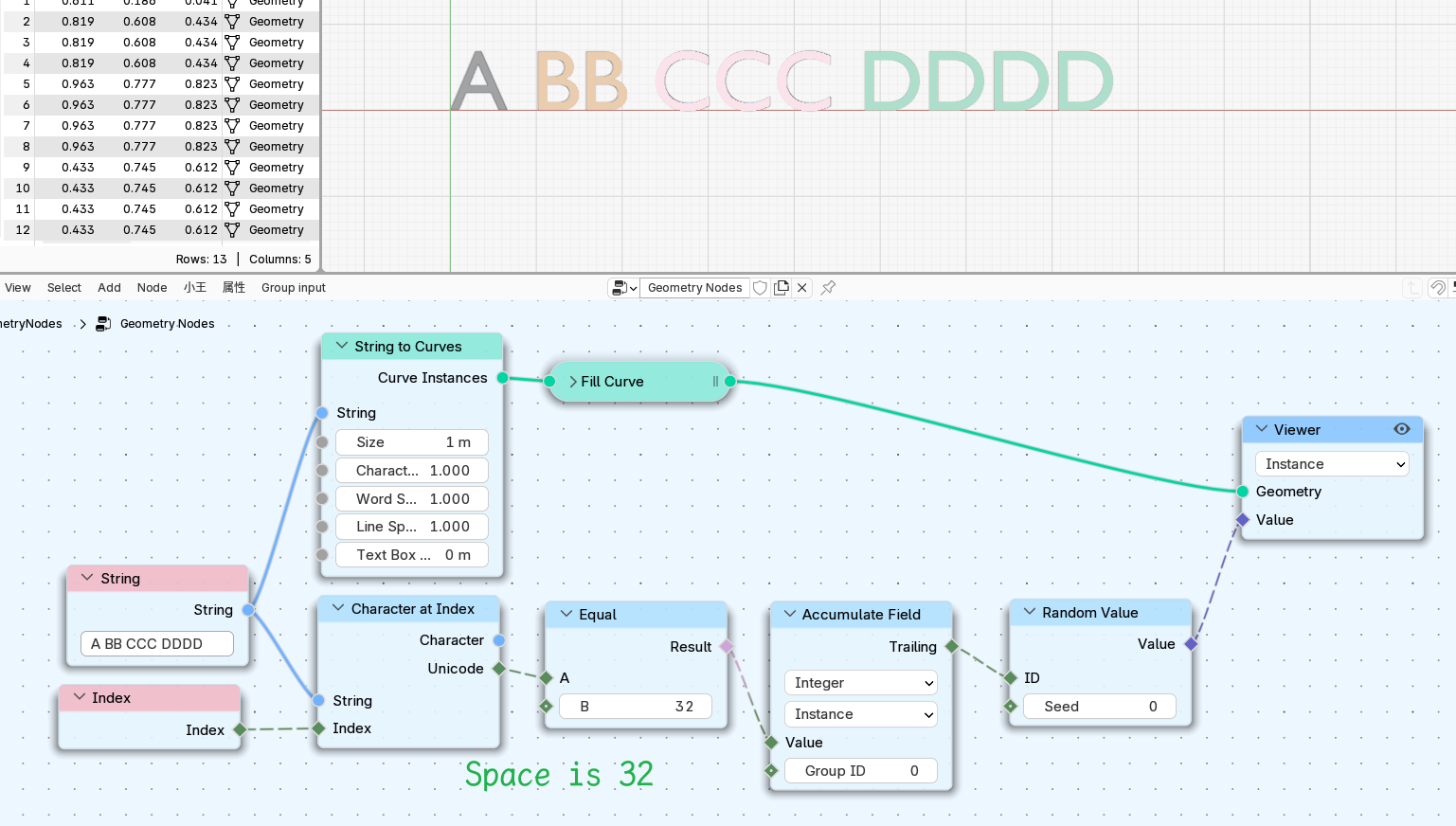Click the parent node tree arrow icon

pyautogui.click(x=1412, y=288)
